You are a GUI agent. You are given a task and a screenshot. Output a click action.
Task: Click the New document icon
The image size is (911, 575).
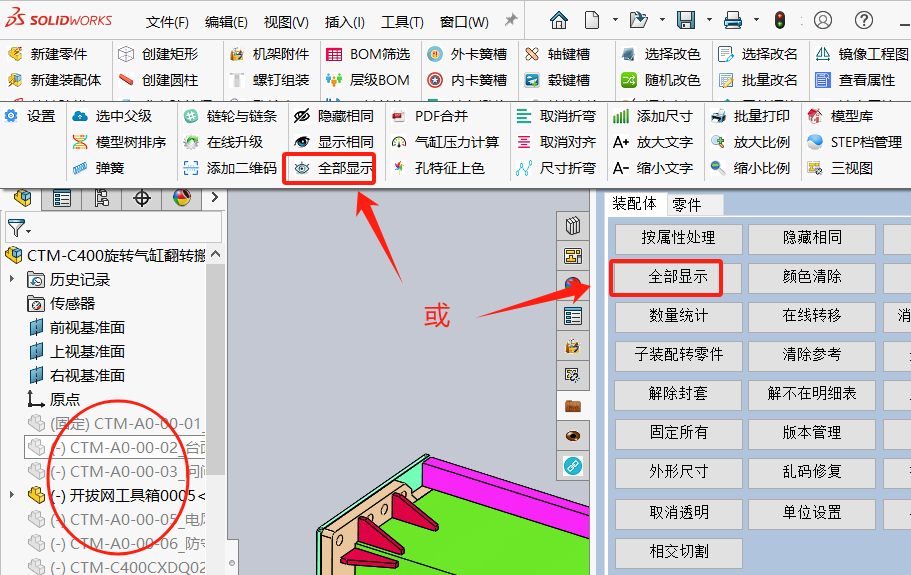point(592,20)
